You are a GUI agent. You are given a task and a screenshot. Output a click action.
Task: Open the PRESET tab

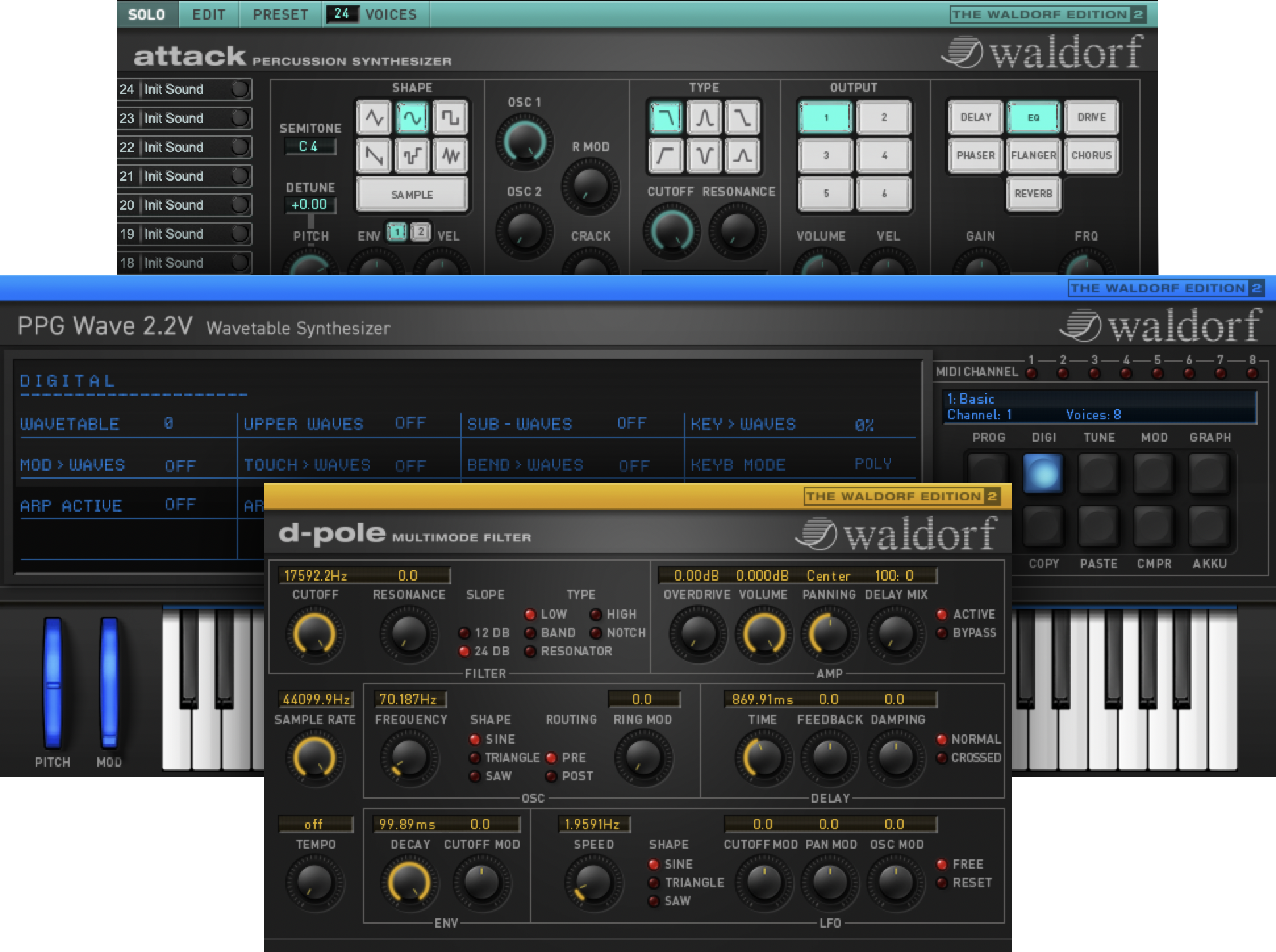tap(280, 14)
